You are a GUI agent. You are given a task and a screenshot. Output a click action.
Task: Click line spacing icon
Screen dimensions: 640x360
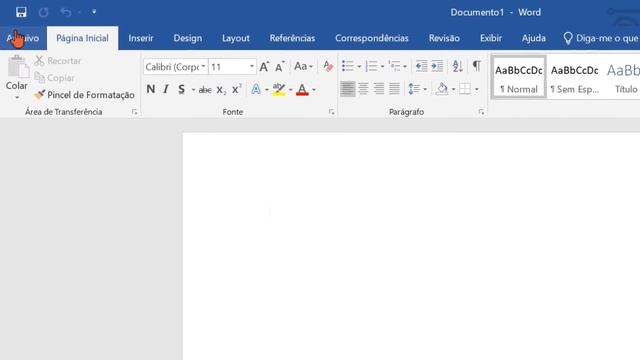coord(414,89)
